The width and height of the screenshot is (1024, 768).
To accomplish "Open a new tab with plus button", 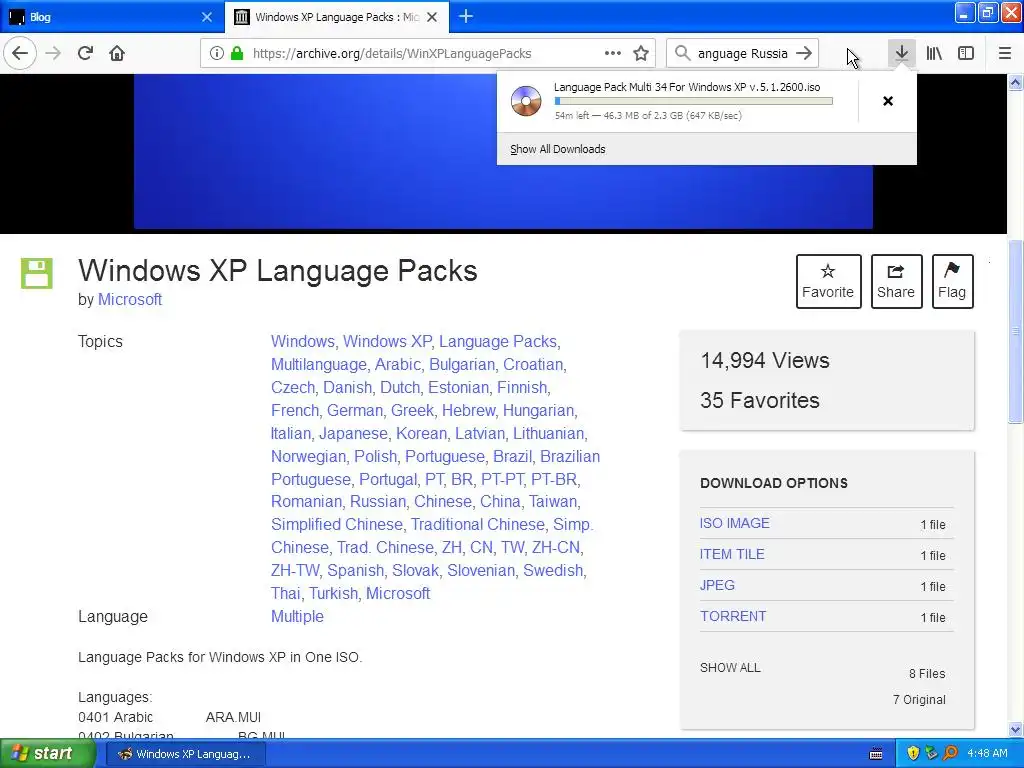I will pyautogui.click(x=466, y=16).
